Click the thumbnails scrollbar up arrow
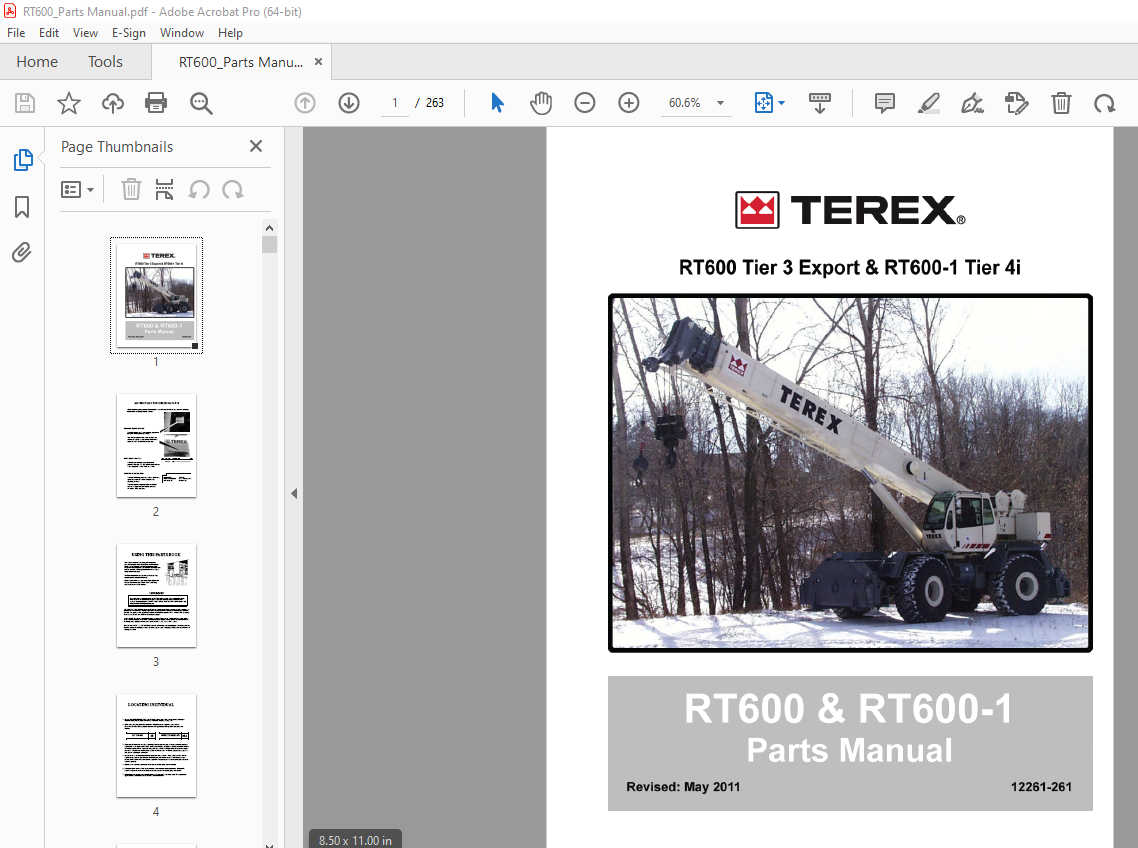 pos(269,228)
